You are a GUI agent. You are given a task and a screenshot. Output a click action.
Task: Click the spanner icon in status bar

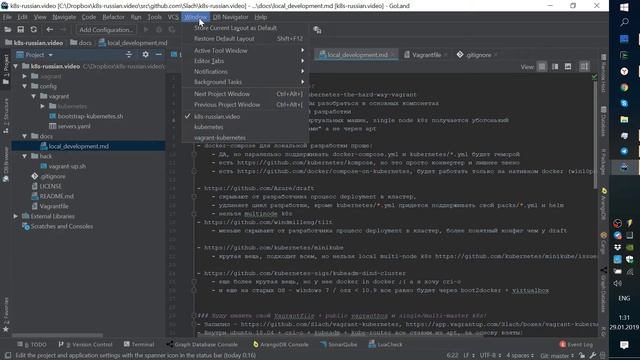(593, 356)
